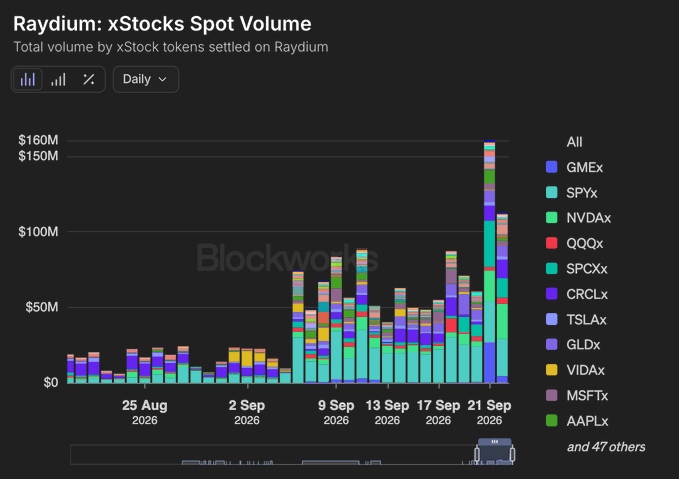Screen dimensions: 679x479
Task: Expand the 'and 47 others' legend link
Action: [606, 447]
